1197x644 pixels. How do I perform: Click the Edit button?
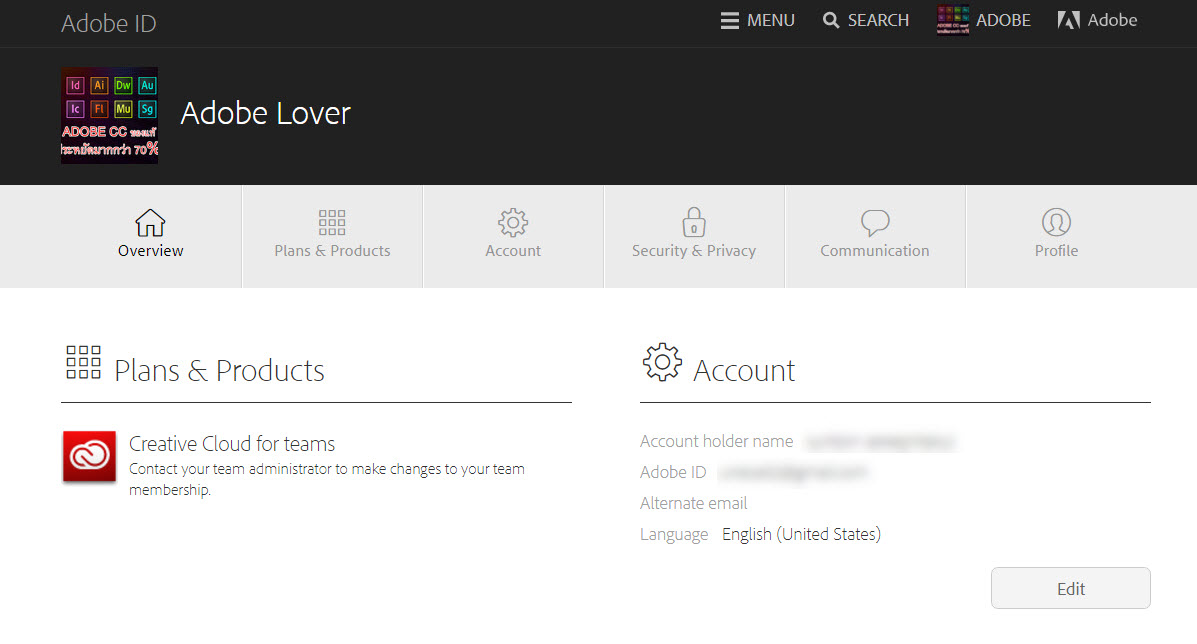[1070, 588]
